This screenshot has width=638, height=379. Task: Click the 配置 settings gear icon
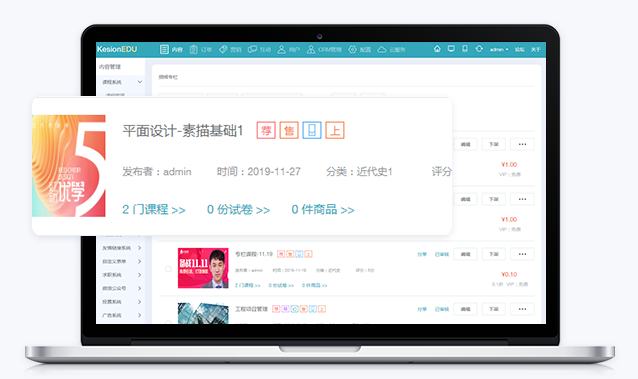(x=352, y=49)
